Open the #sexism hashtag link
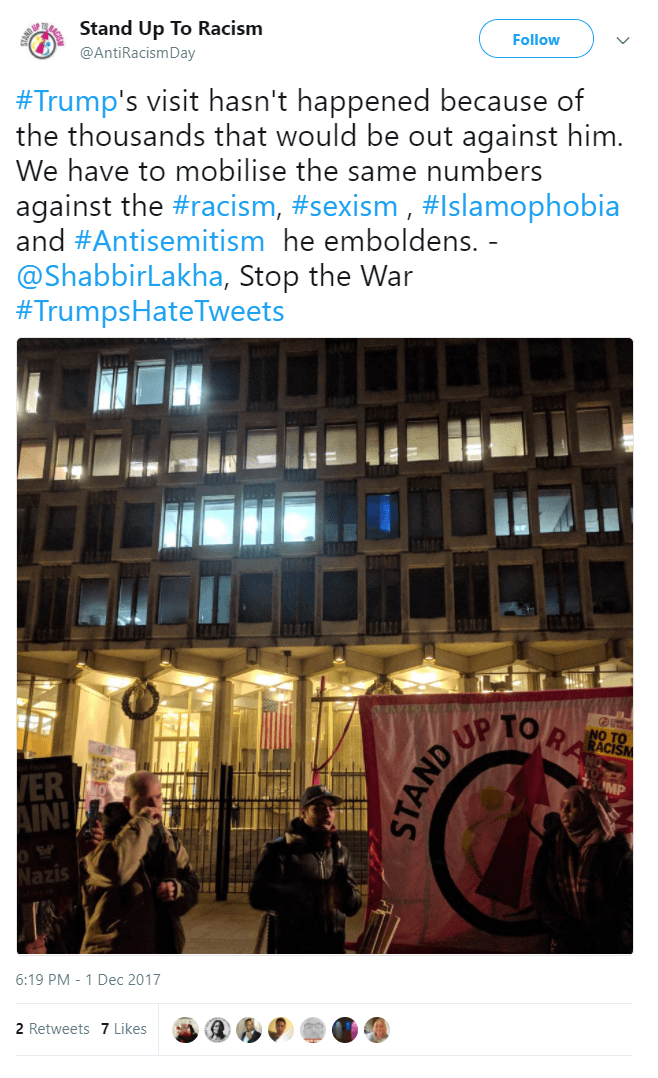 344,206
